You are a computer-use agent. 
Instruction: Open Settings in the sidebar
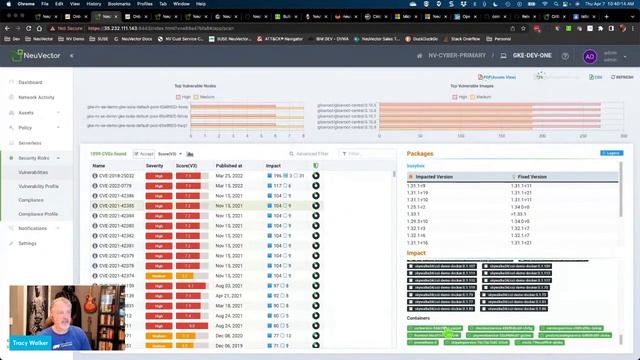click(x=27, y=243)
